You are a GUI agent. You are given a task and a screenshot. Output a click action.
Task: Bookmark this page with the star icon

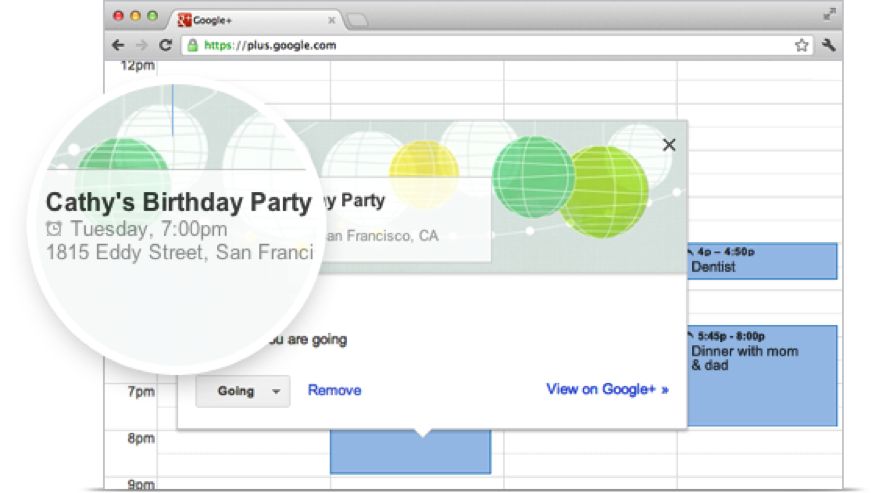(x=801, y=45)
